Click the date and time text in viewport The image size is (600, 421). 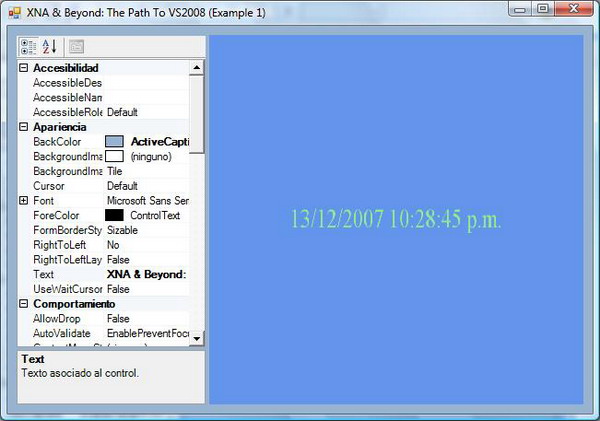pyautogui.click(x=396, y=219)
